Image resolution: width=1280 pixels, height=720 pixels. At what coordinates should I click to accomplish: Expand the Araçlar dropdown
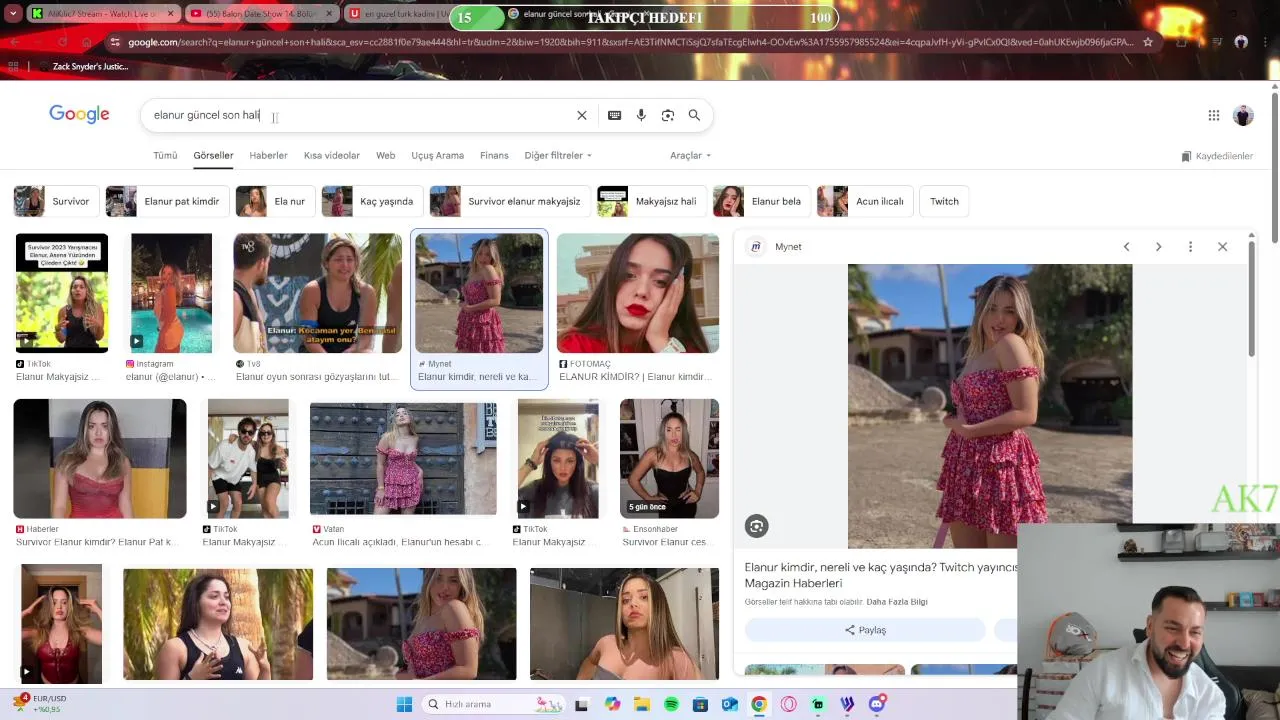[690, 156]
